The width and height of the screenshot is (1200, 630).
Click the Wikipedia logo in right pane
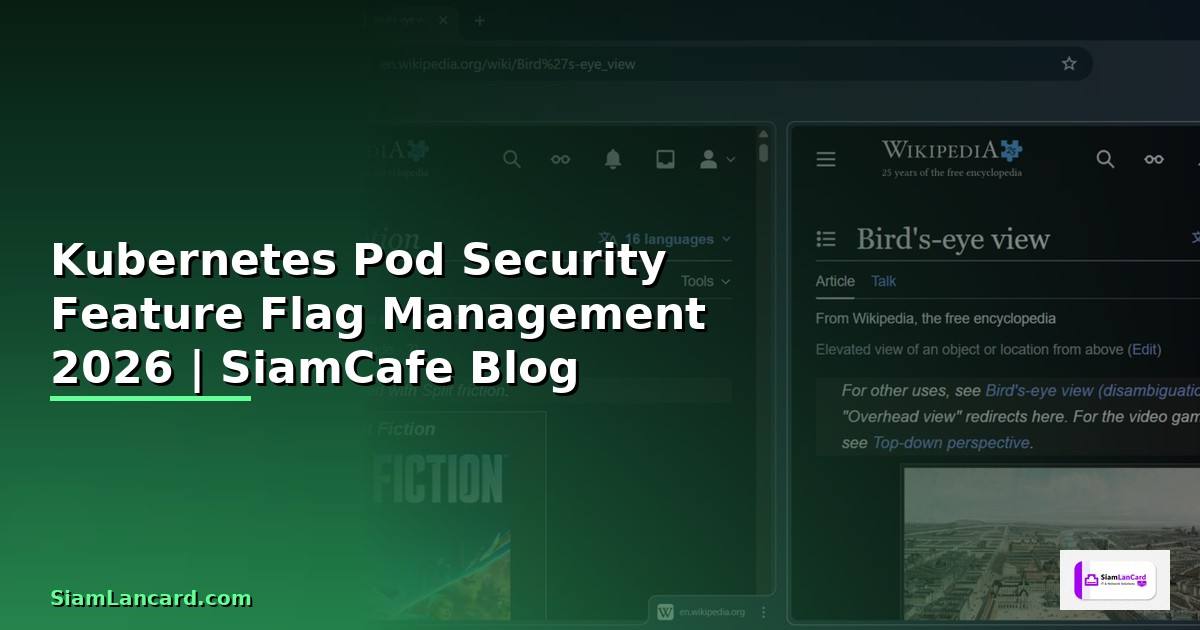pos(952,158)
